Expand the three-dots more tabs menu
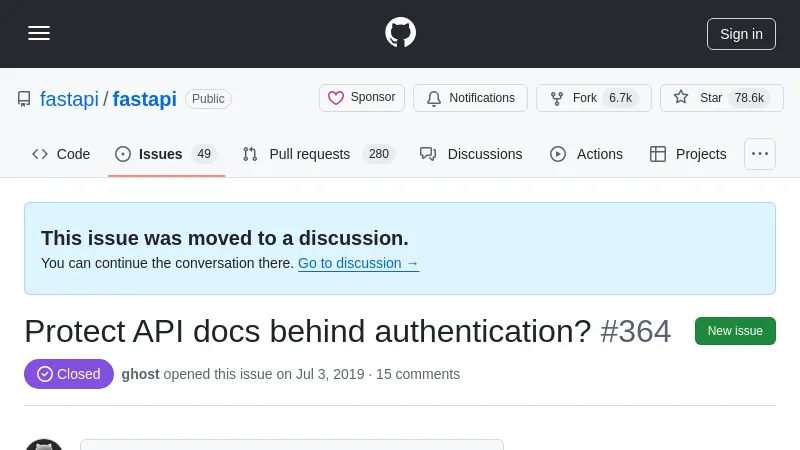 coord(760,154)
